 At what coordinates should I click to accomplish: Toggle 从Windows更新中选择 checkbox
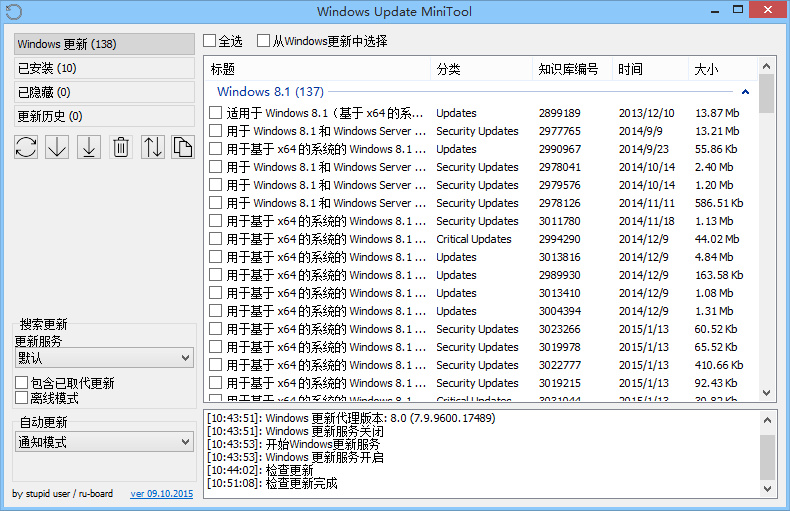[263, 41]
